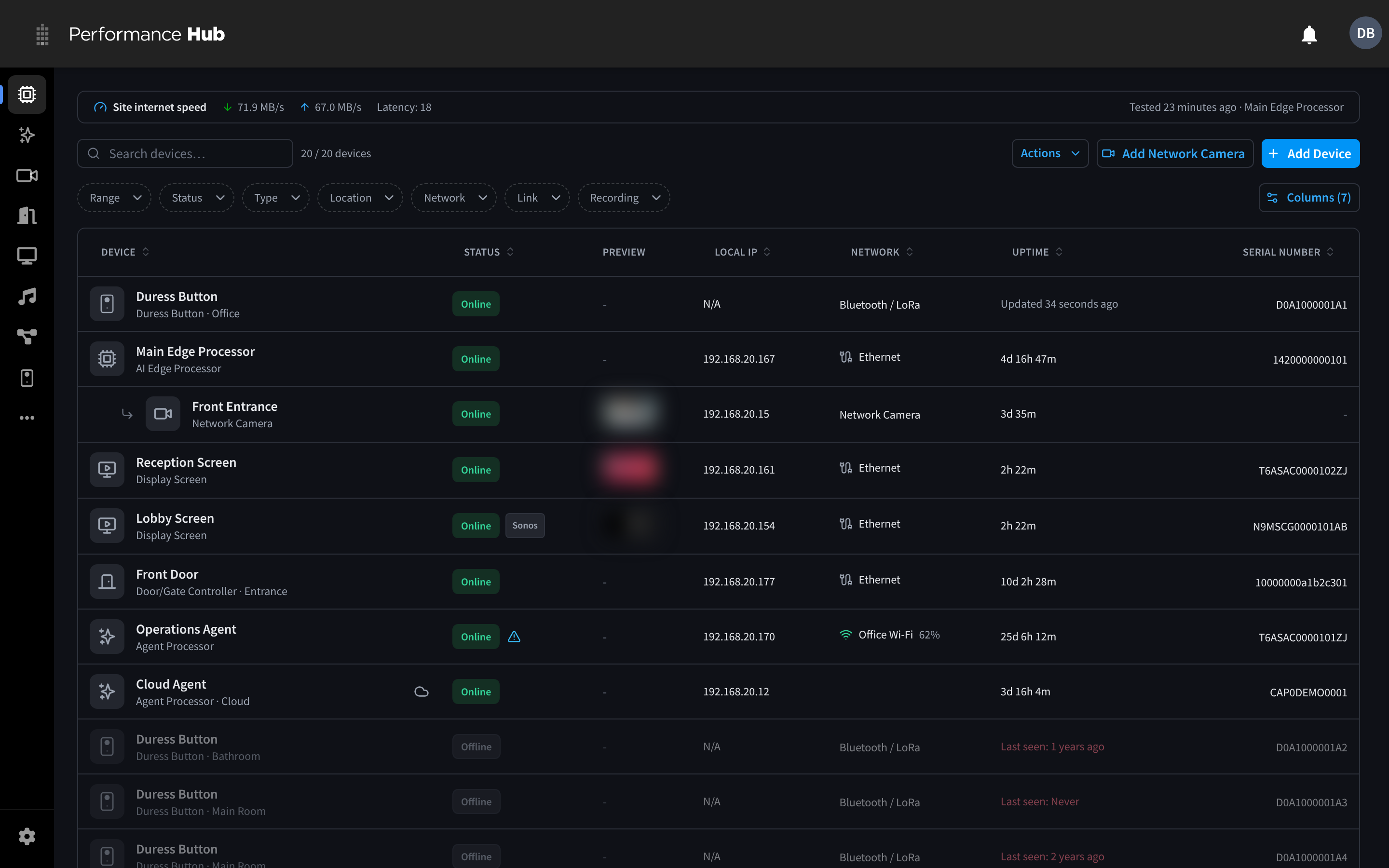
Task: Sort by Serial Number column header
Action: [x=1288, y=252]
